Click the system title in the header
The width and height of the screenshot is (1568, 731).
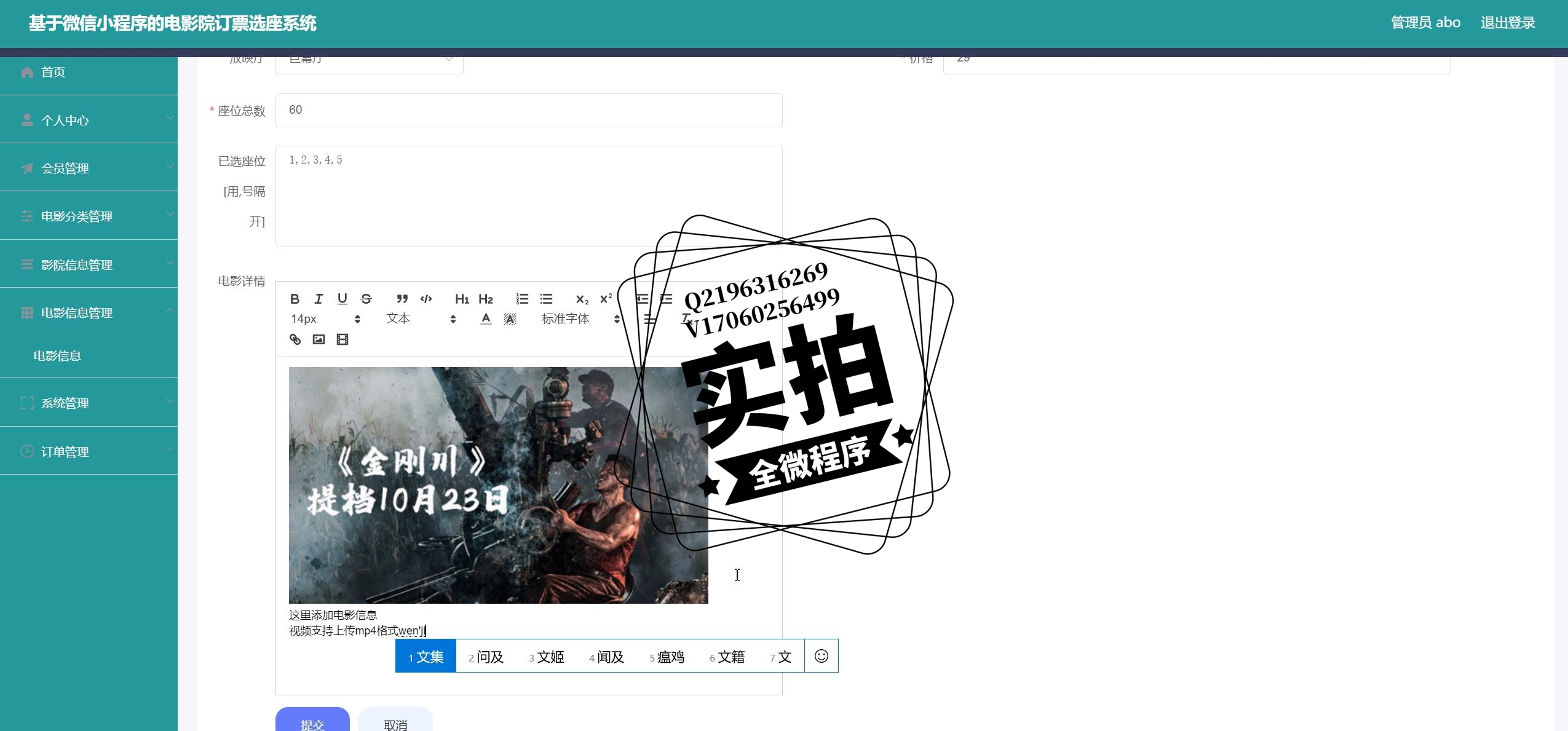pyautogui.click(x=172, y=23)
